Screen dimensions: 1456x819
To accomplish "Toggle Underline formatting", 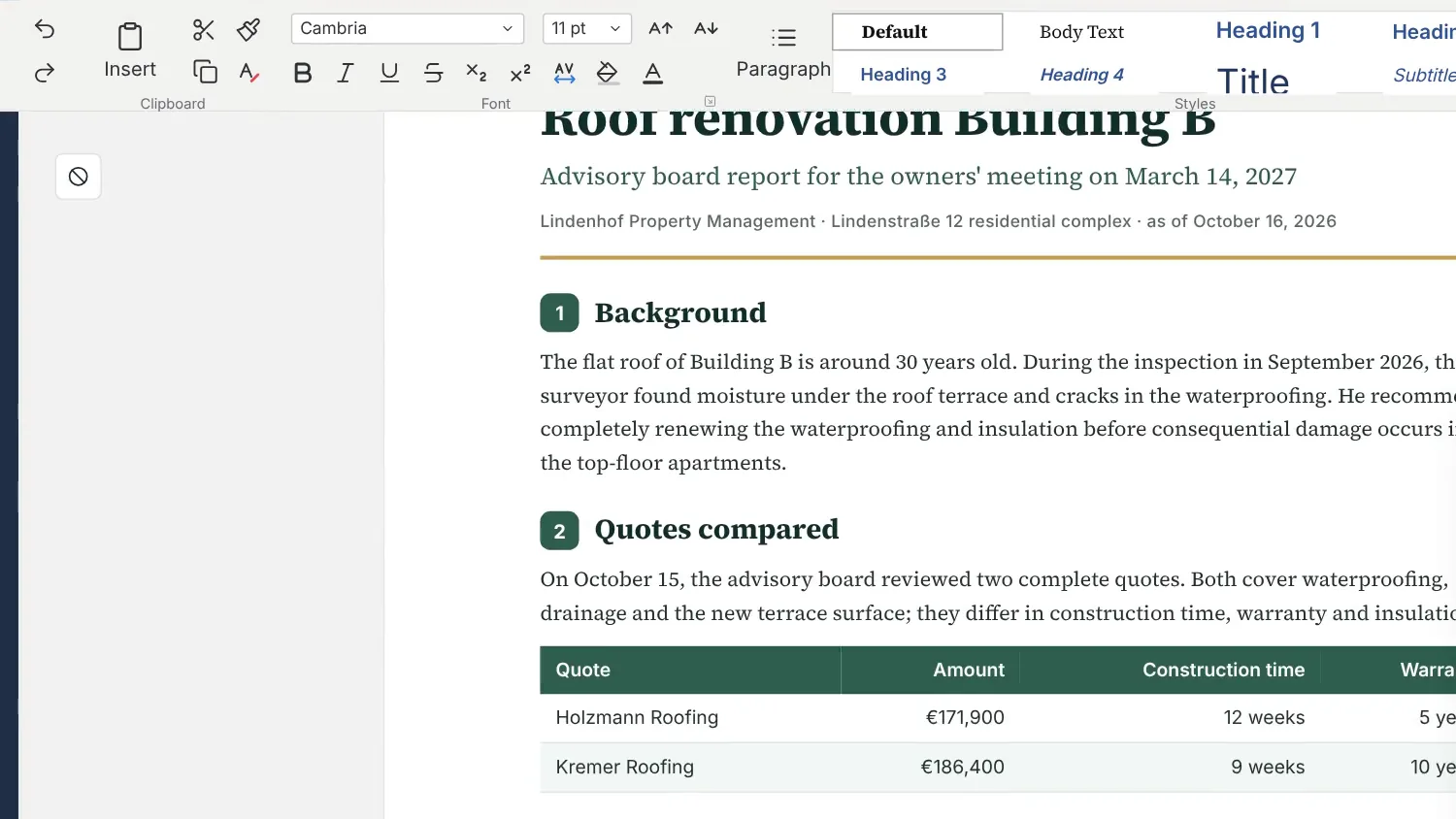I will 389,73.
